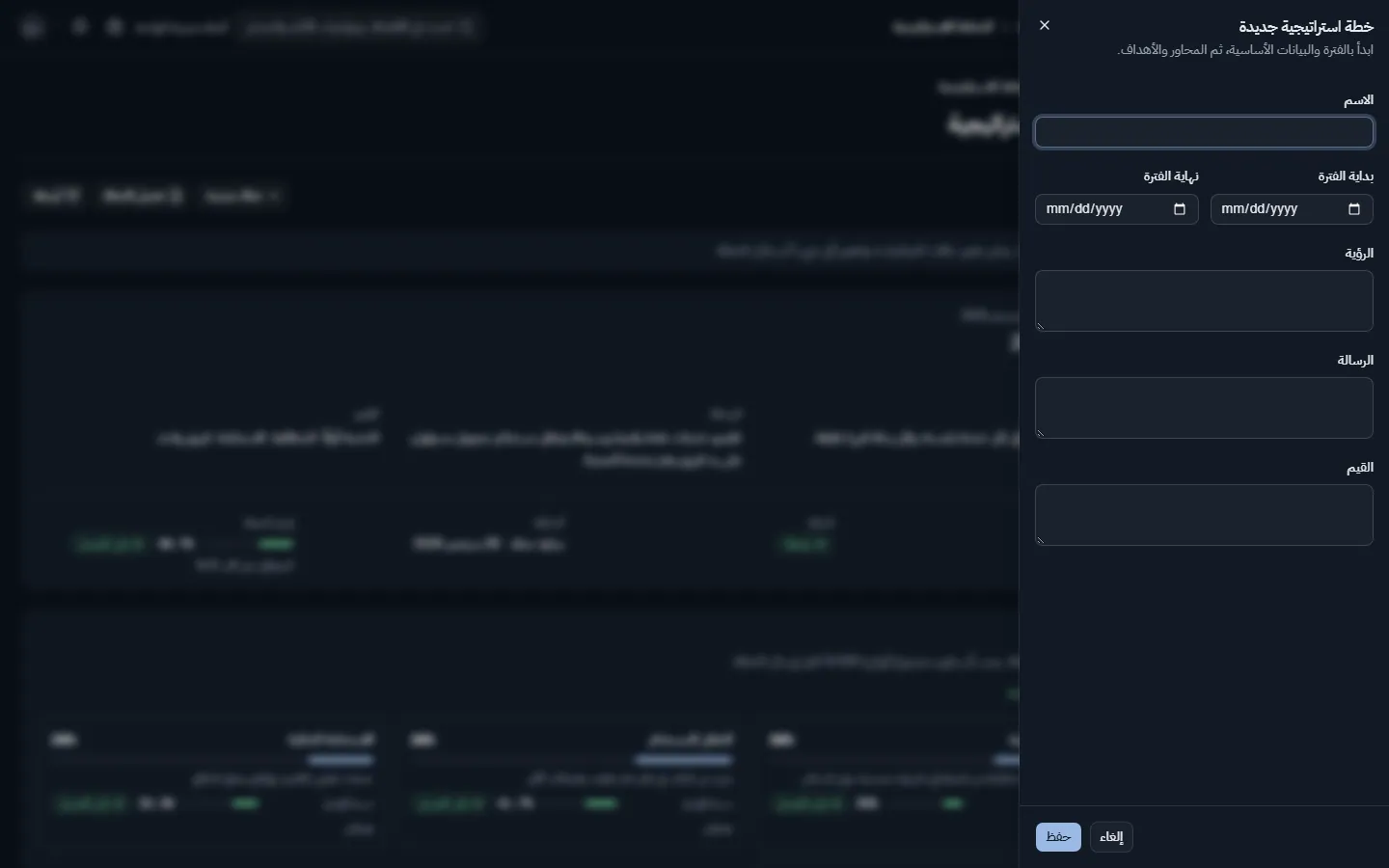The width and height of the screenshot is (1389, 868).
Task: Click the heading خطة استراتيجية جديدة
Action: (1306, 27)
